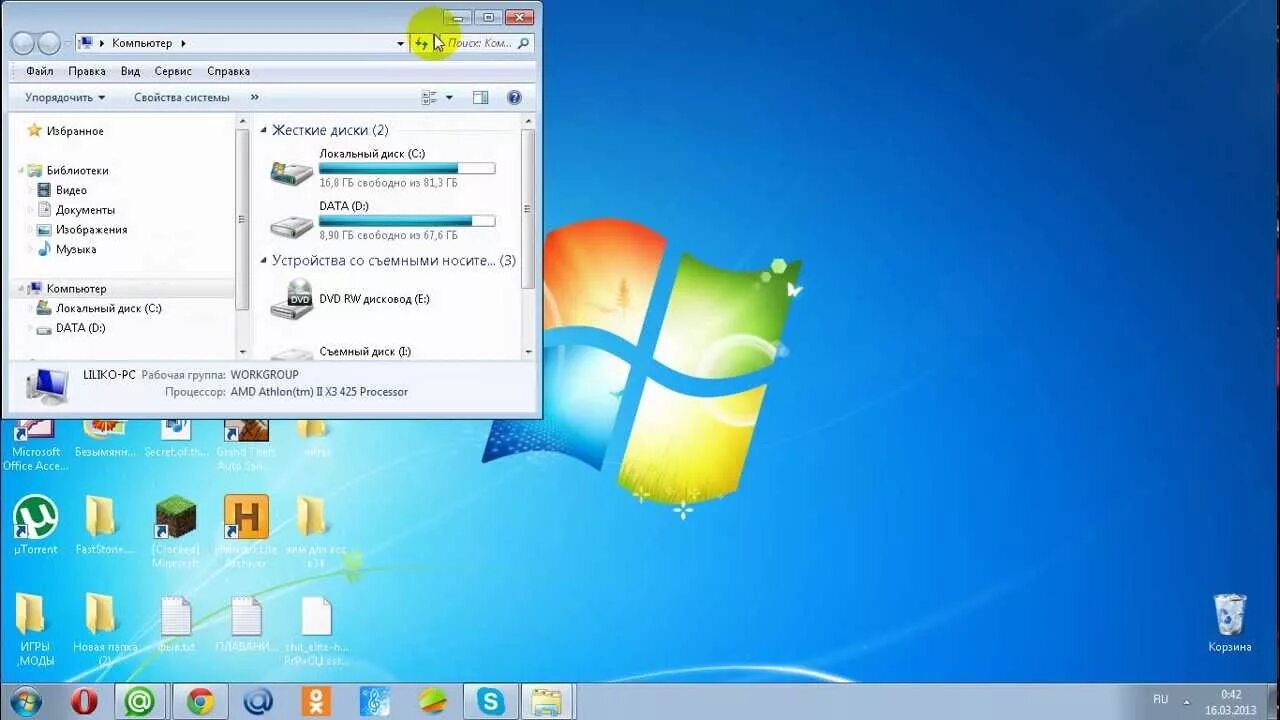This screenshot has width=1280, height=720.
Task: Switch to Windows Explorer taskbar button
Action: tap(547, 702)
